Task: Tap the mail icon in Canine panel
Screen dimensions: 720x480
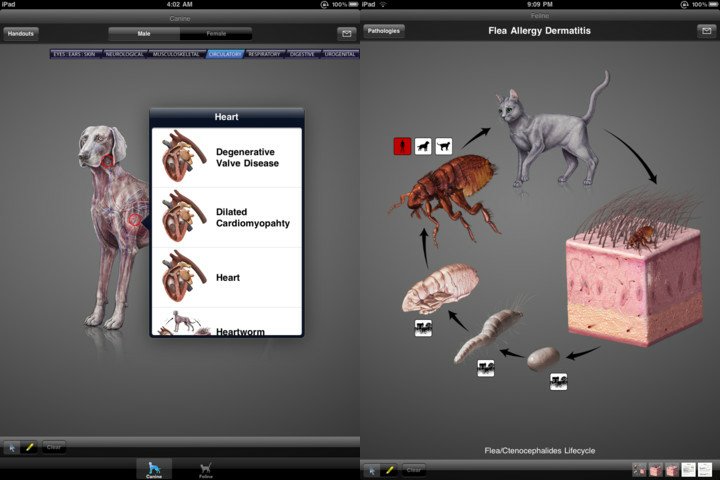Action: 346,33
